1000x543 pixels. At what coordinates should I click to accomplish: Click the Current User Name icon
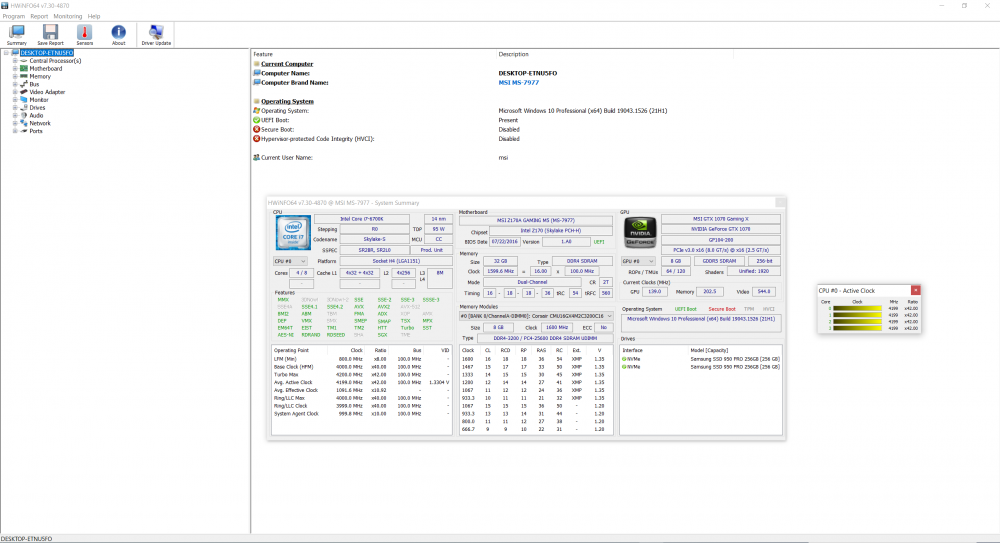coord(256,158)
